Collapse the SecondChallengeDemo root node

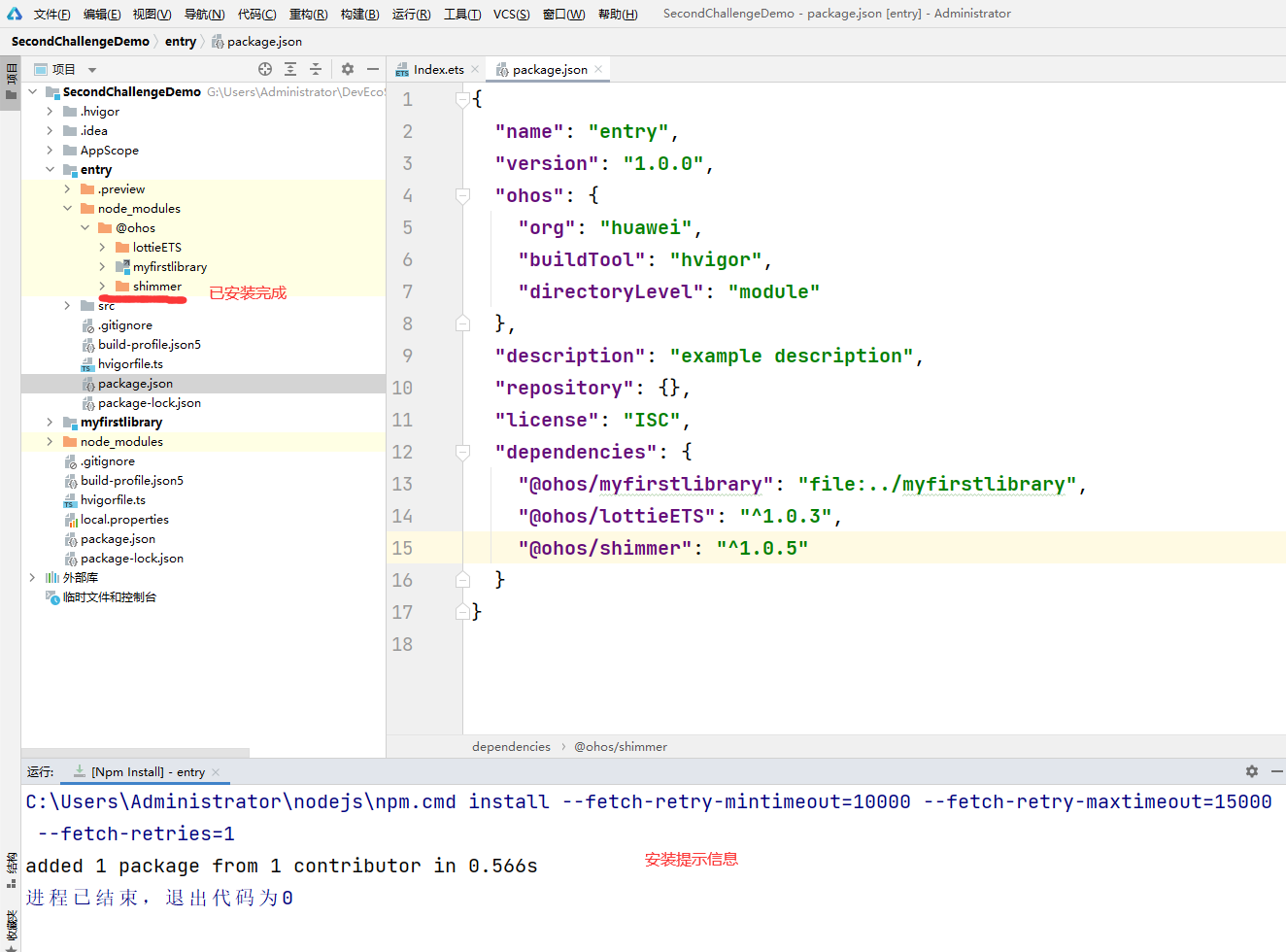(33, 91)
